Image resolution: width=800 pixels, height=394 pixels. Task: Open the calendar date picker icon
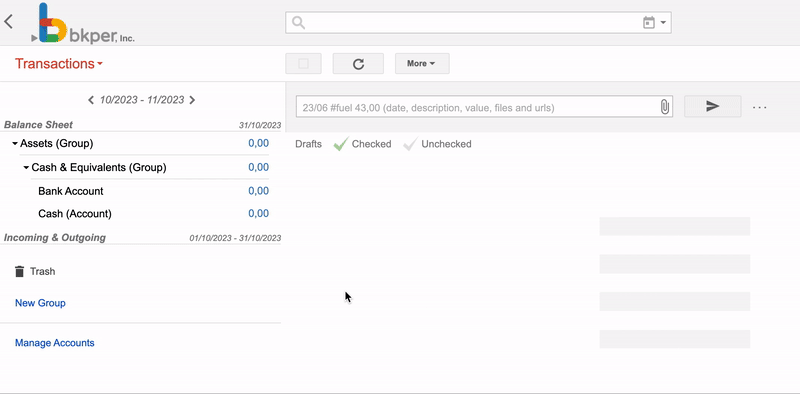[648, 22]
